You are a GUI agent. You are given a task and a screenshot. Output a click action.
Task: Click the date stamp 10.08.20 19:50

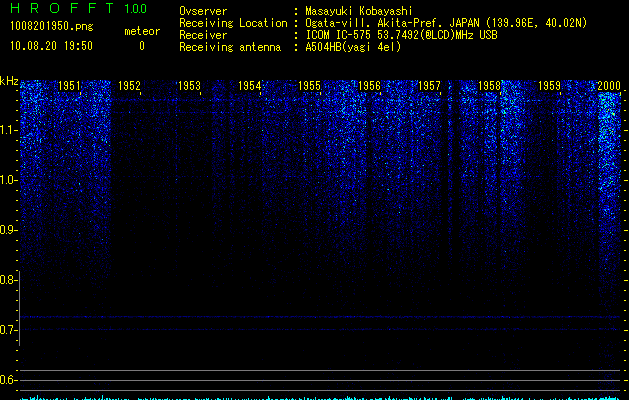pos(51,46)
